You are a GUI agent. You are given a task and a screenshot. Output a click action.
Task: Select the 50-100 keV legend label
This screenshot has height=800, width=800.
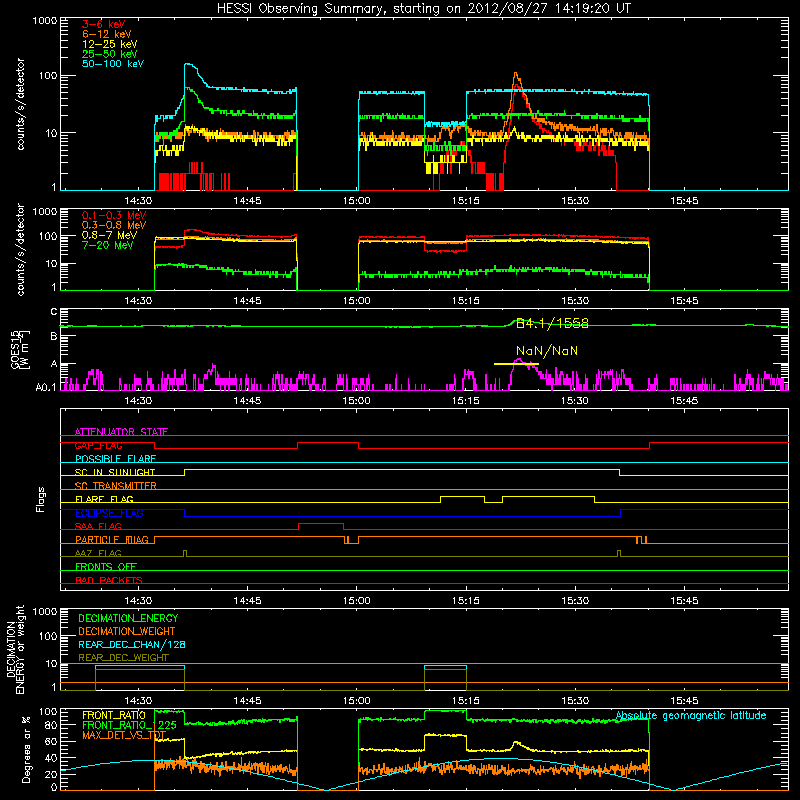[x=113, y=64]
